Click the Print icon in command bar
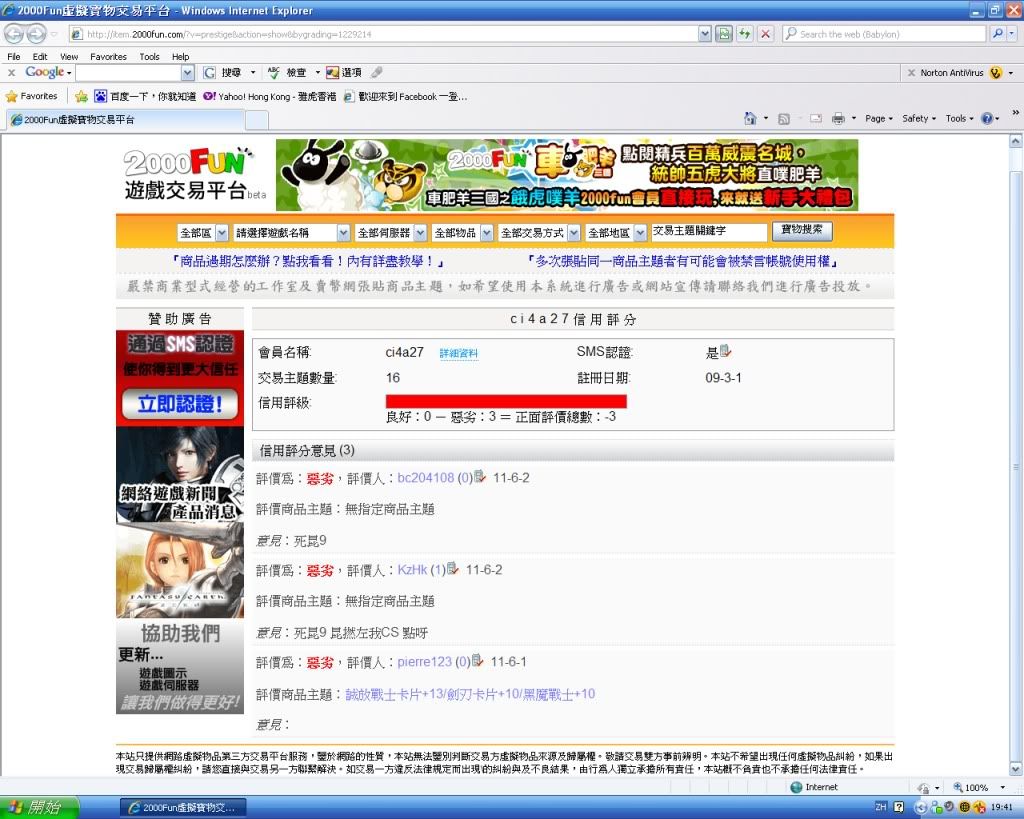The width and height of the screenshot is (1024, 819). [x=836, y=118]
